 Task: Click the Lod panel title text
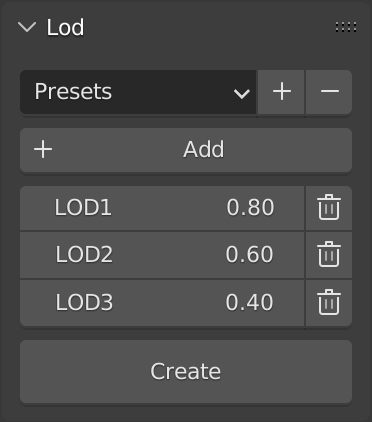coord(65,27)
